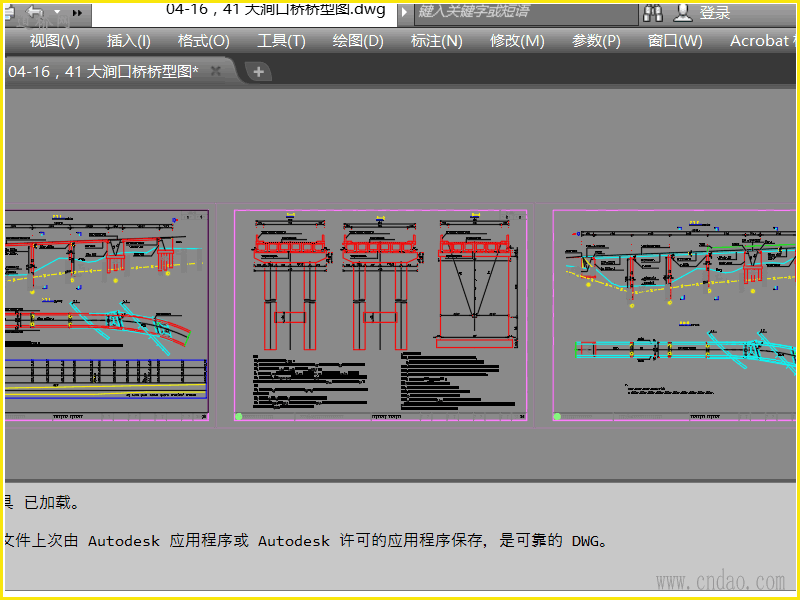Click the binoculars search icon

(653, 13)
